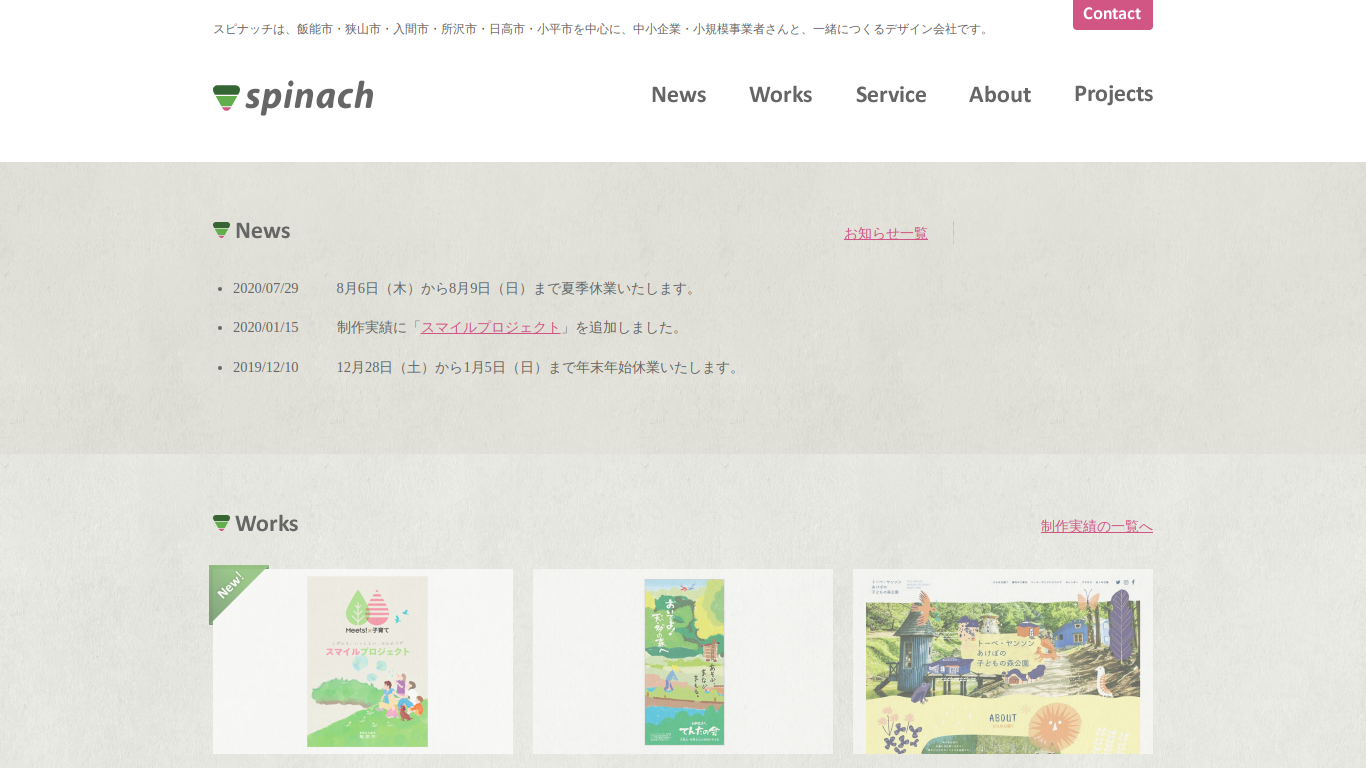Select the 2020/01/15 news date
The height and width of the screenshot is (768, 1366).
coord(266,327)
